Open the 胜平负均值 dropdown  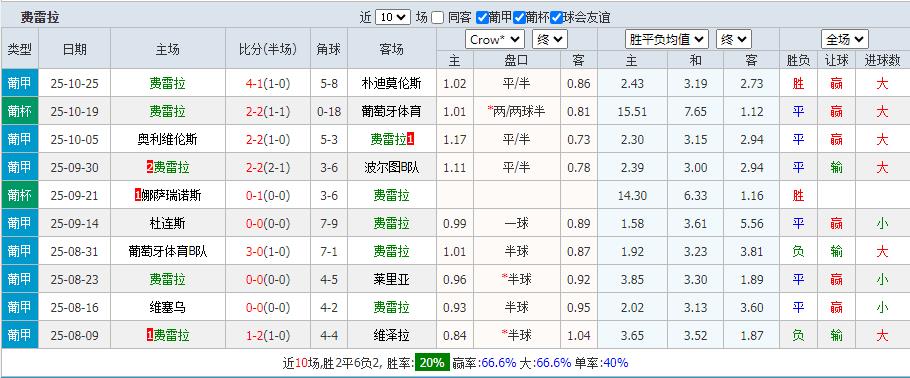(x=667, y=39)
